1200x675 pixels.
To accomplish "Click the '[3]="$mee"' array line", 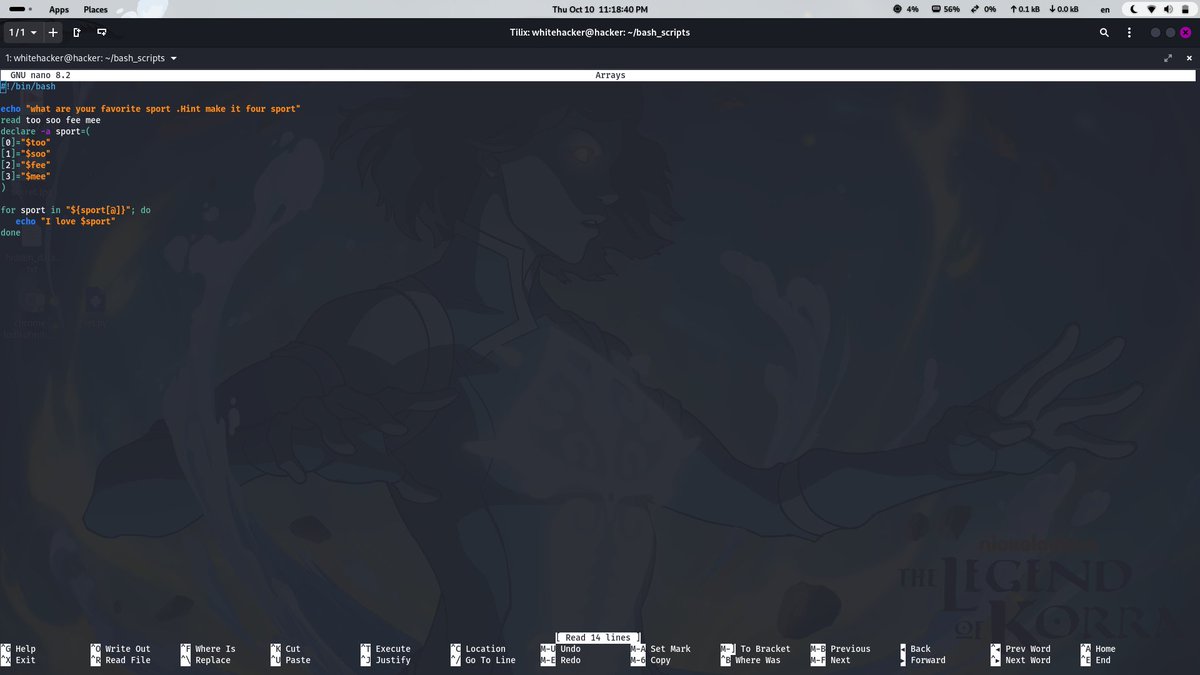I will click(x=25, y=176).
